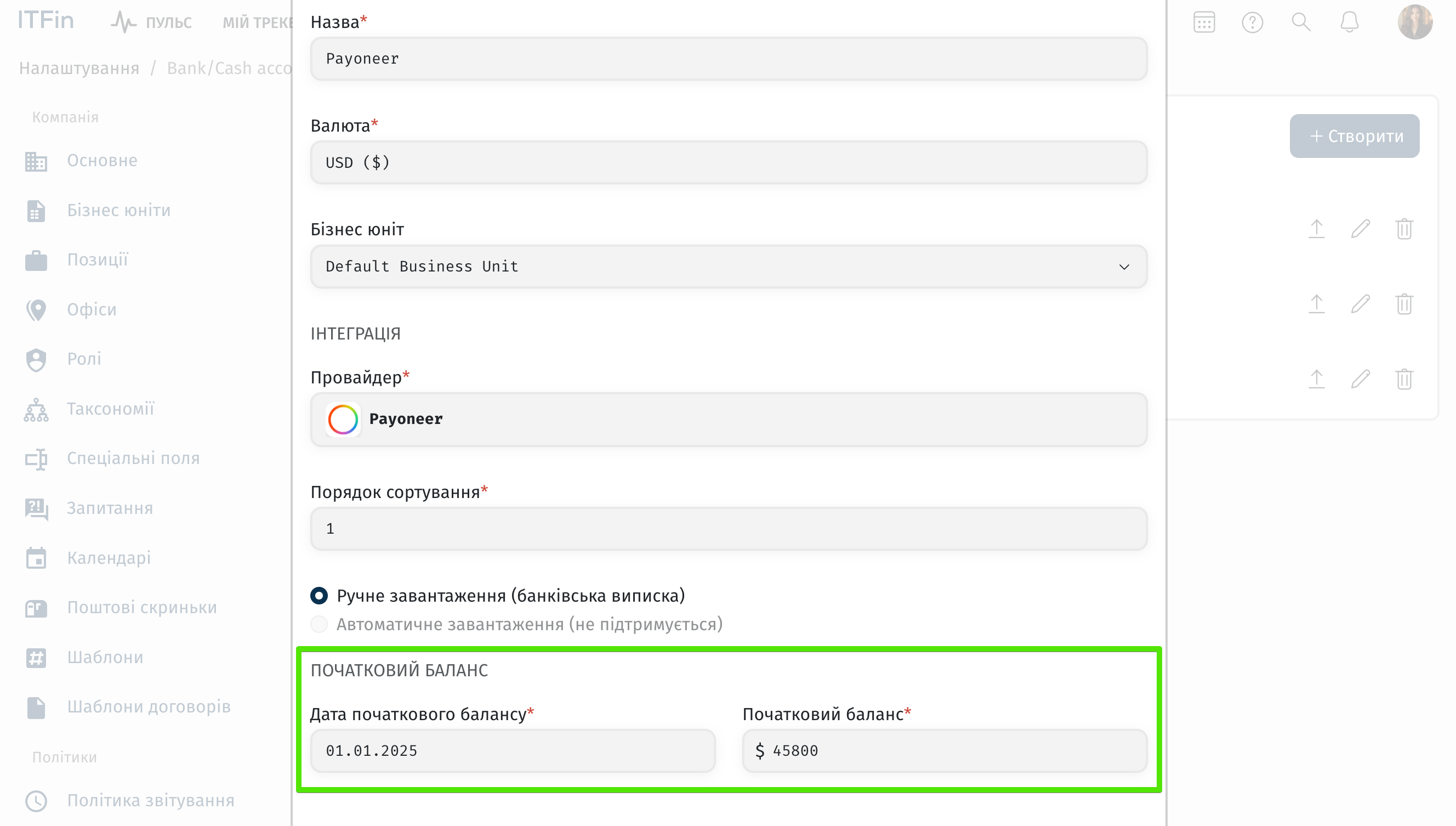The height and width of the screenshot is (826, 1456).
Task: Open the Валюта USD ($) selector
Action: pos(729,163)
